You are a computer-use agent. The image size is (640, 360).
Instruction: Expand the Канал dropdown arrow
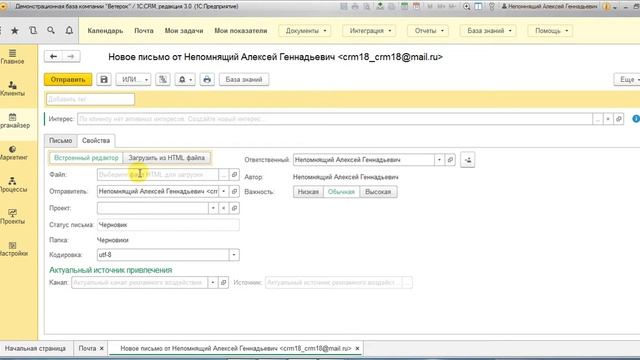(213, 282)
